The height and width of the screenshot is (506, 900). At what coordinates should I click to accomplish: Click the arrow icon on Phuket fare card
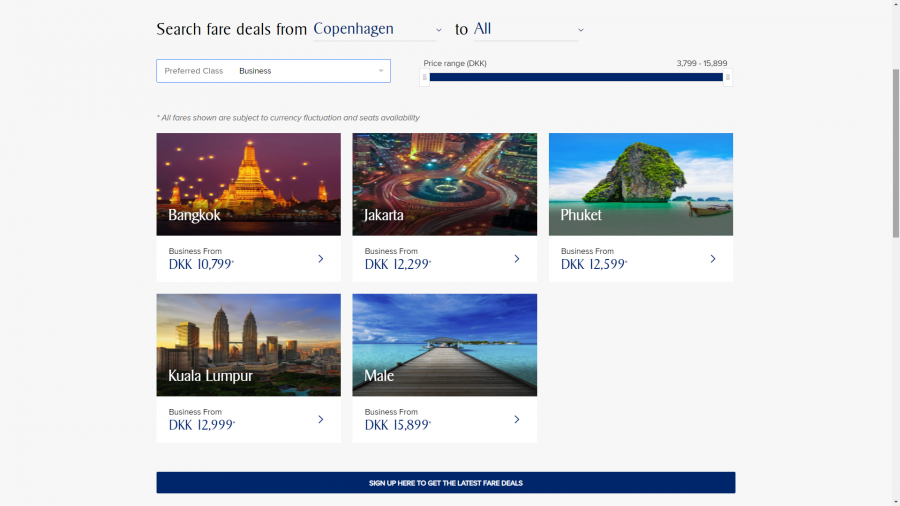713,259
